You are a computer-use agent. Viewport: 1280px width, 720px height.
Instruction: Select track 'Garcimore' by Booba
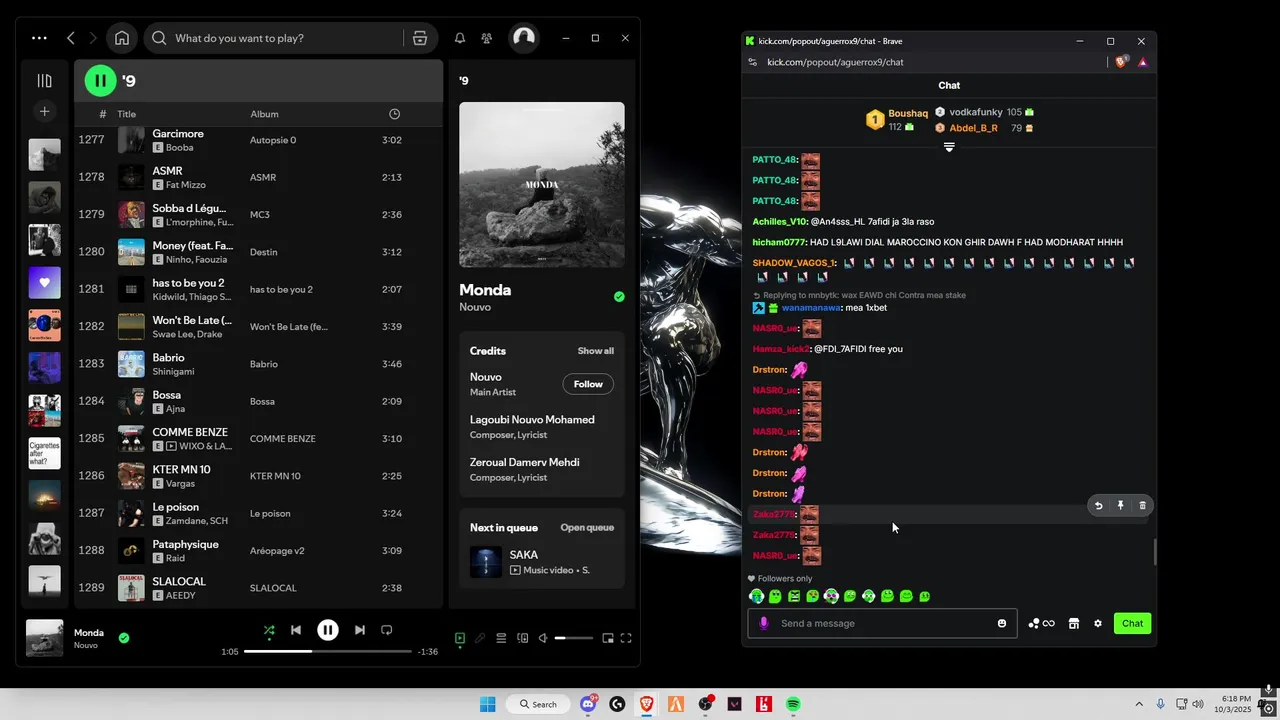click(x=258, y=140)
